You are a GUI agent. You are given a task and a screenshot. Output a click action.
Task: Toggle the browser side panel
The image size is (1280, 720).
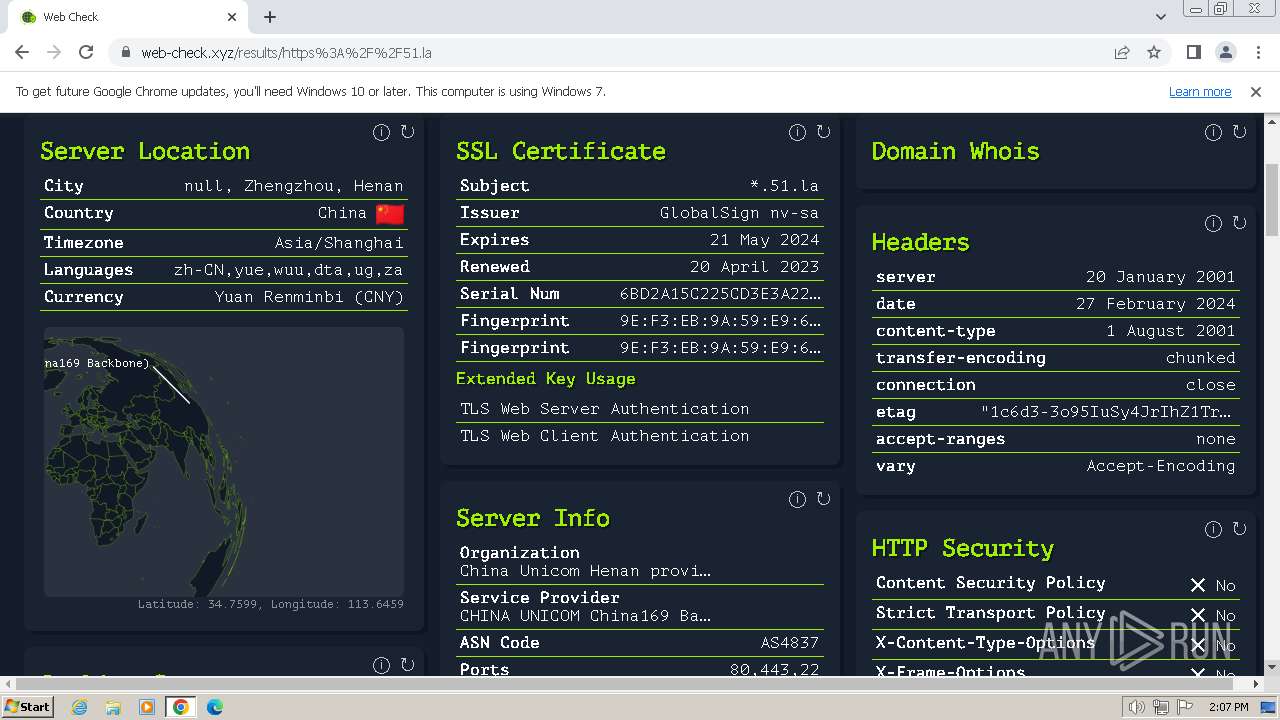click(1193, 52)
